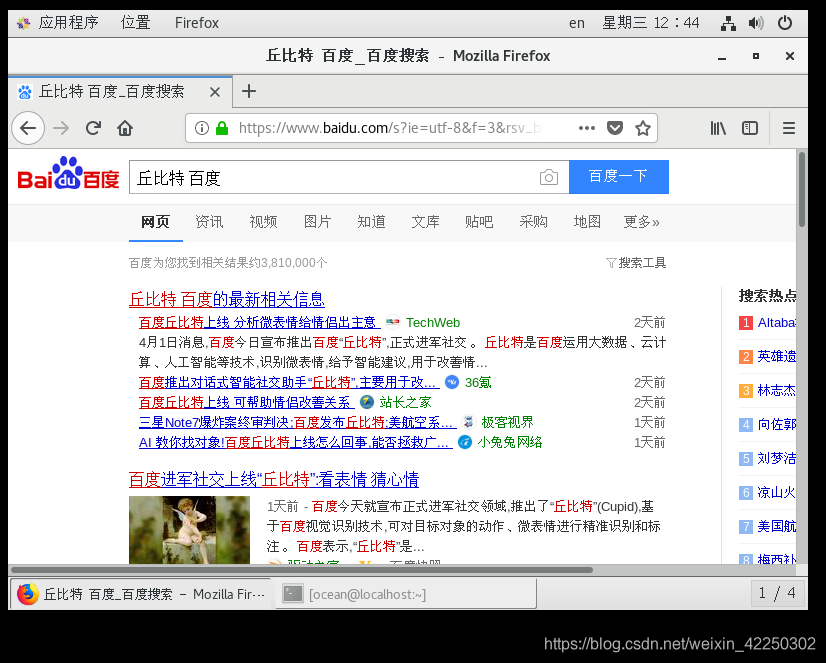
Task: Open 百度丘比特上线 可帮助情侣改善关系 link
Action: click(246, 402)
